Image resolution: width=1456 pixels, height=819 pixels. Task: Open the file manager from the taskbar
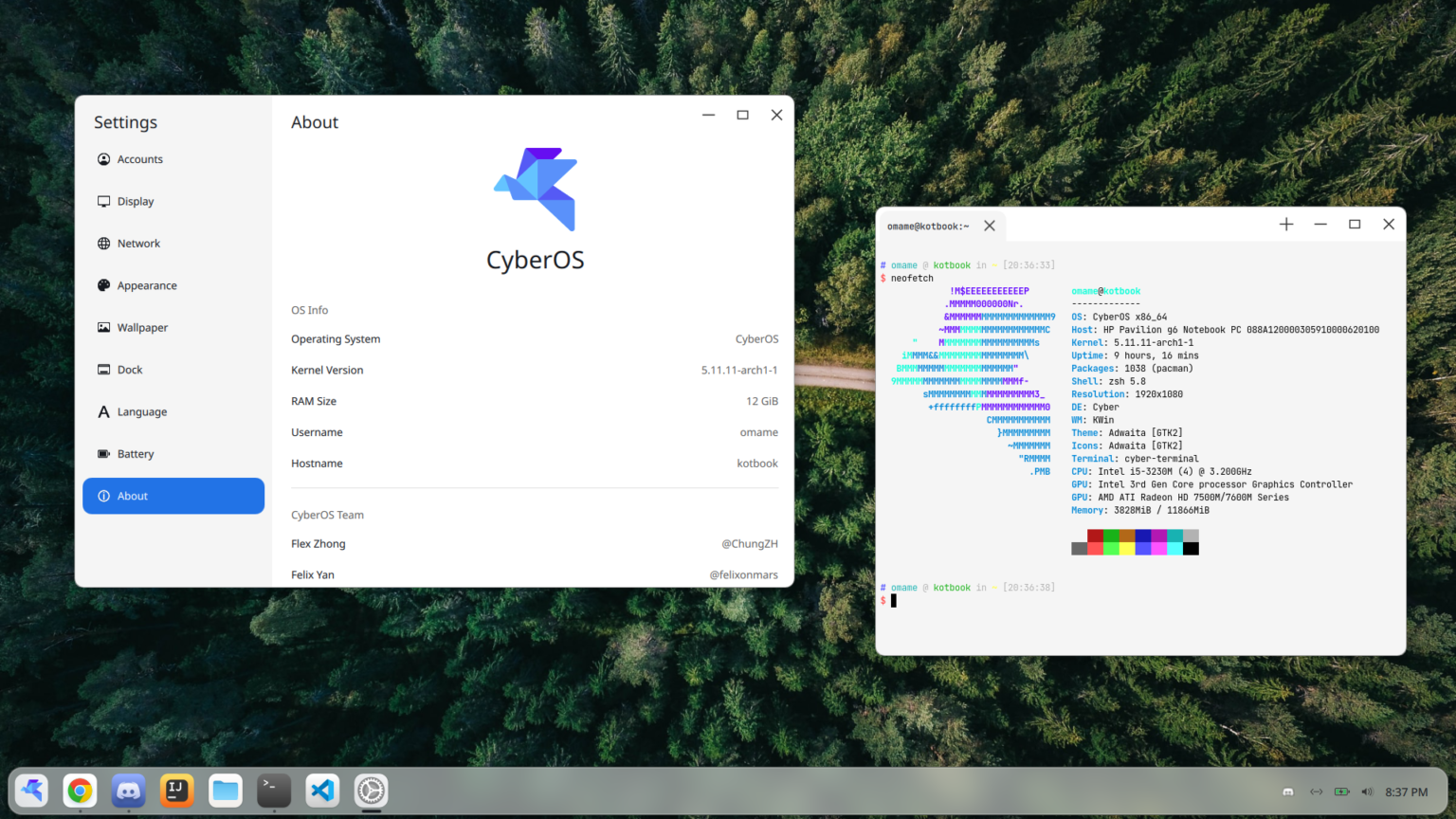click(225, 791)
